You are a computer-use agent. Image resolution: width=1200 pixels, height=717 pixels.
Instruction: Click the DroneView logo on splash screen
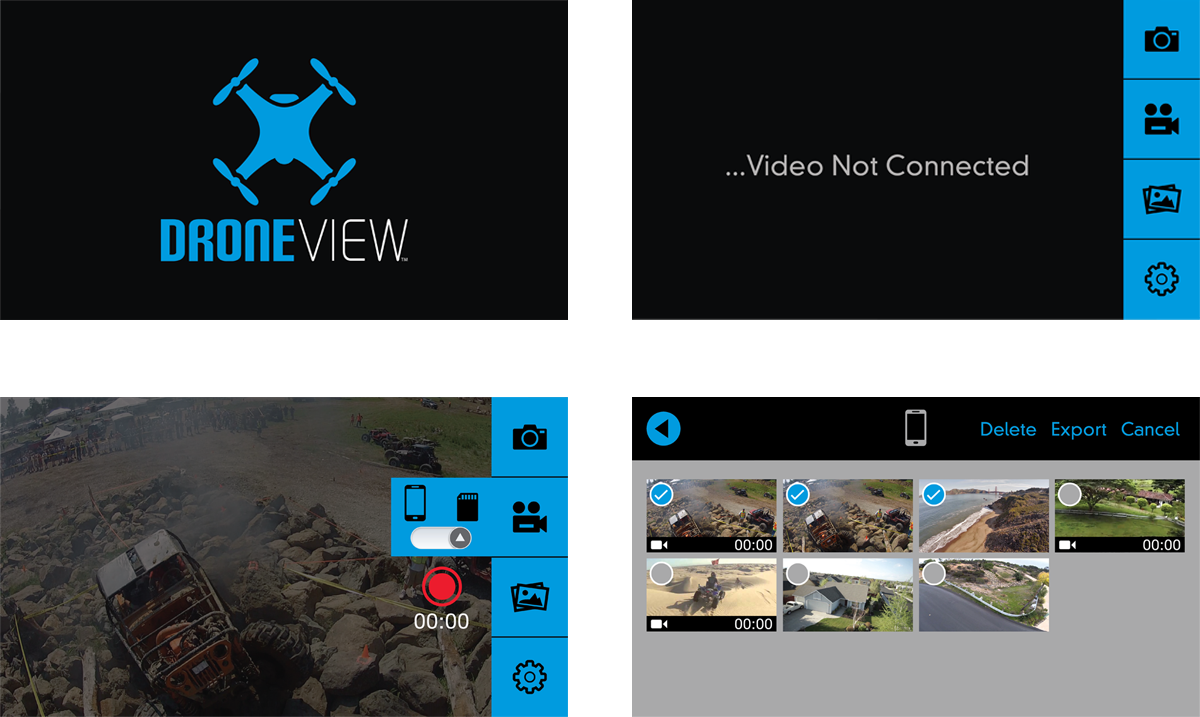(284, 160)
